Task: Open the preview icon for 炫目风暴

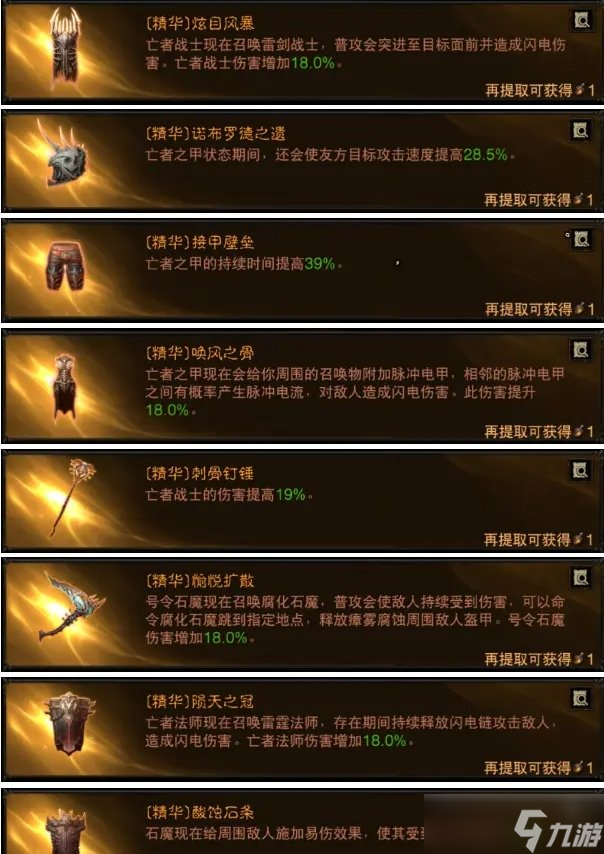Action: (581, 21)
